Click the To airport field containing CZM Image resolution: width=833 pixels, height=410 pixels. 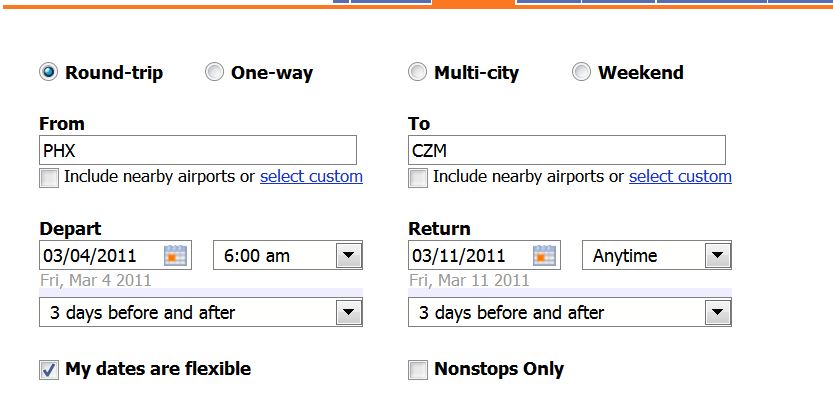pos(567,151)
